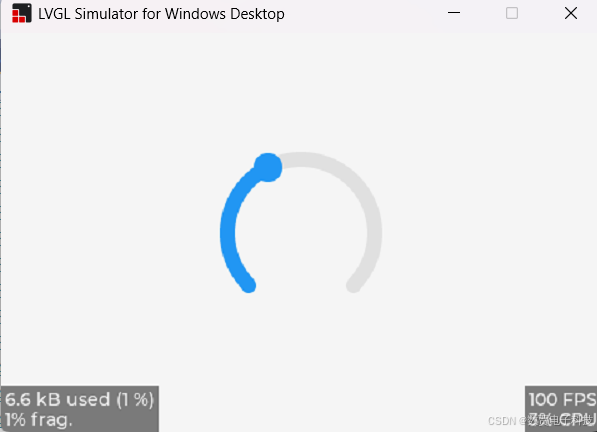The image size is (597, 432).
Task: Close the LVGL Simulator window
Action: [x=571, y=13]
